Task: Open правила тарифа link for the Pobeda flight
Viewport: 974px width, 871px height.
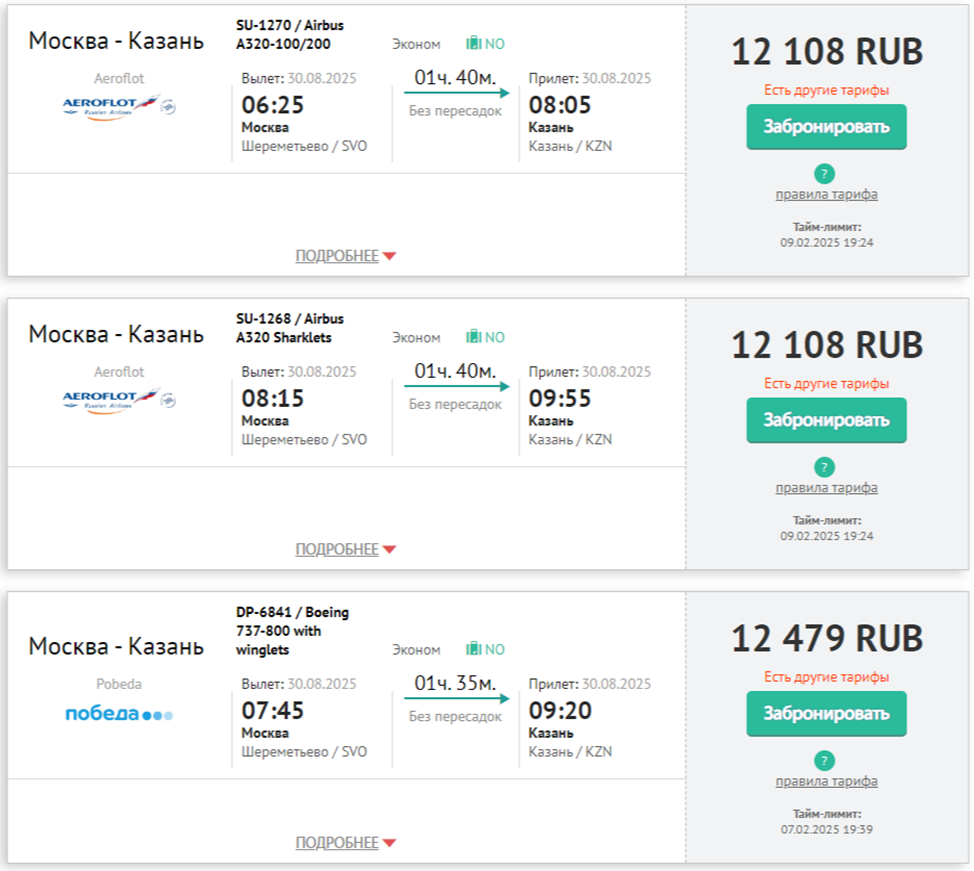Action: (x=826, y=781)
